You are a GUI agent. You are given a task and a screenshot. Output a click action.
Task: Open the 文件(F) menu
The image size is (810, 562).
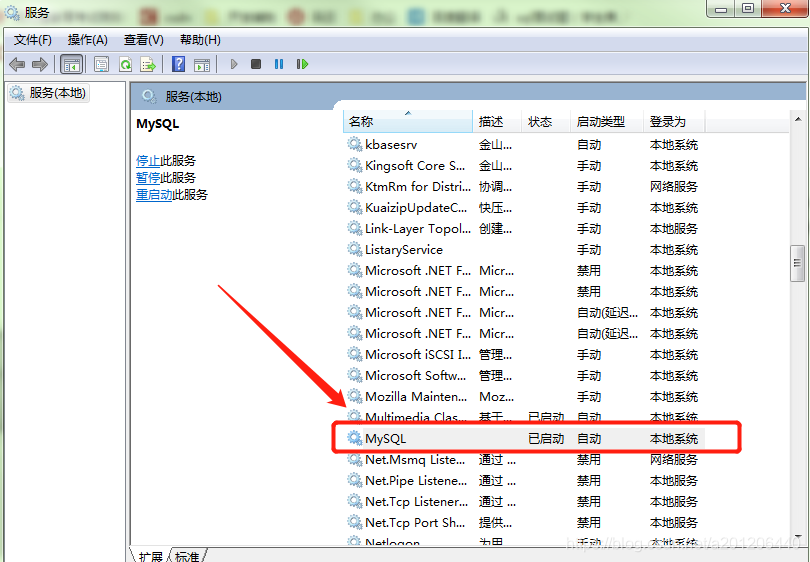33,40
